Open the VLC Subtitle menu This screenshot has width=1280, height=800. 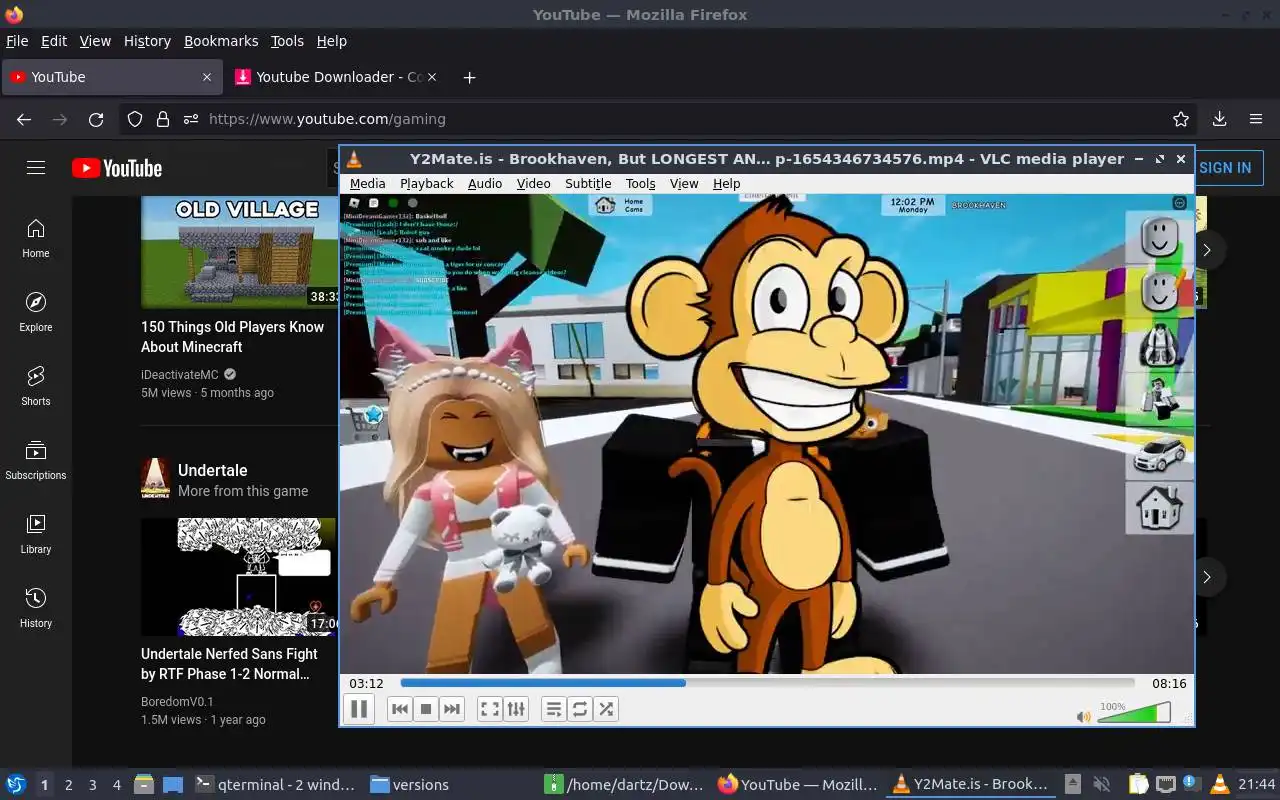(x=588, y=183)
